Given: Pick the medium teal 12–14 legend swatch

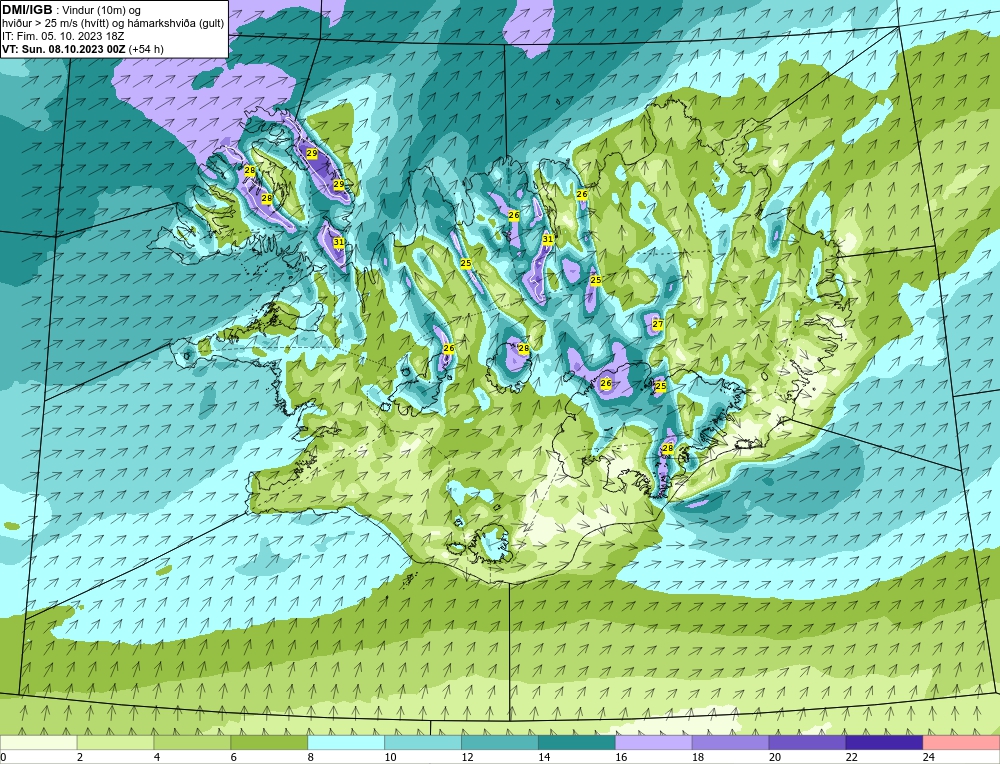Looking at the screenshot, I should point(500,743).
